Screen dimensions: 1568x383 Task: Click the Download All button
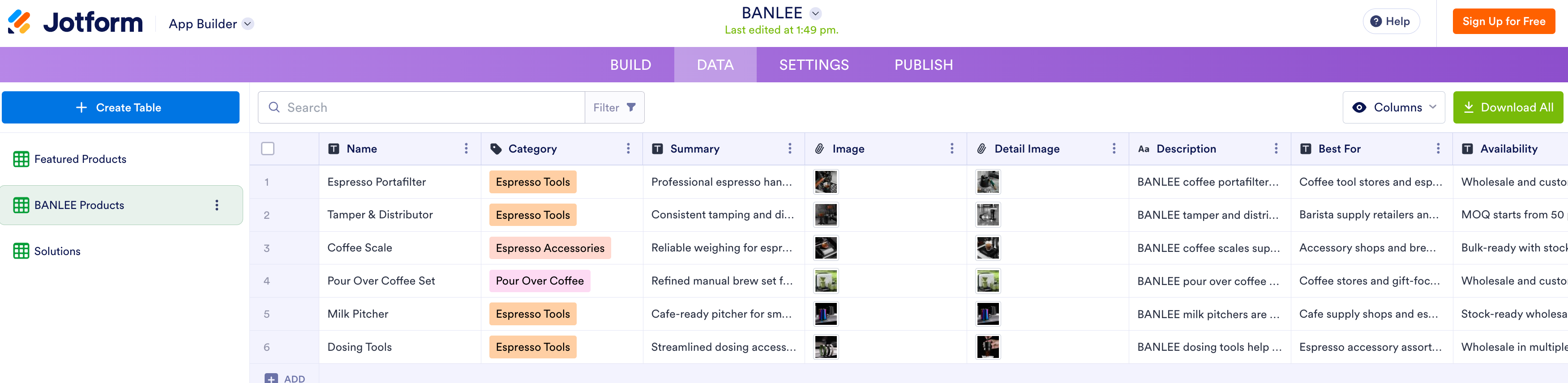[x=1508, y=107]
